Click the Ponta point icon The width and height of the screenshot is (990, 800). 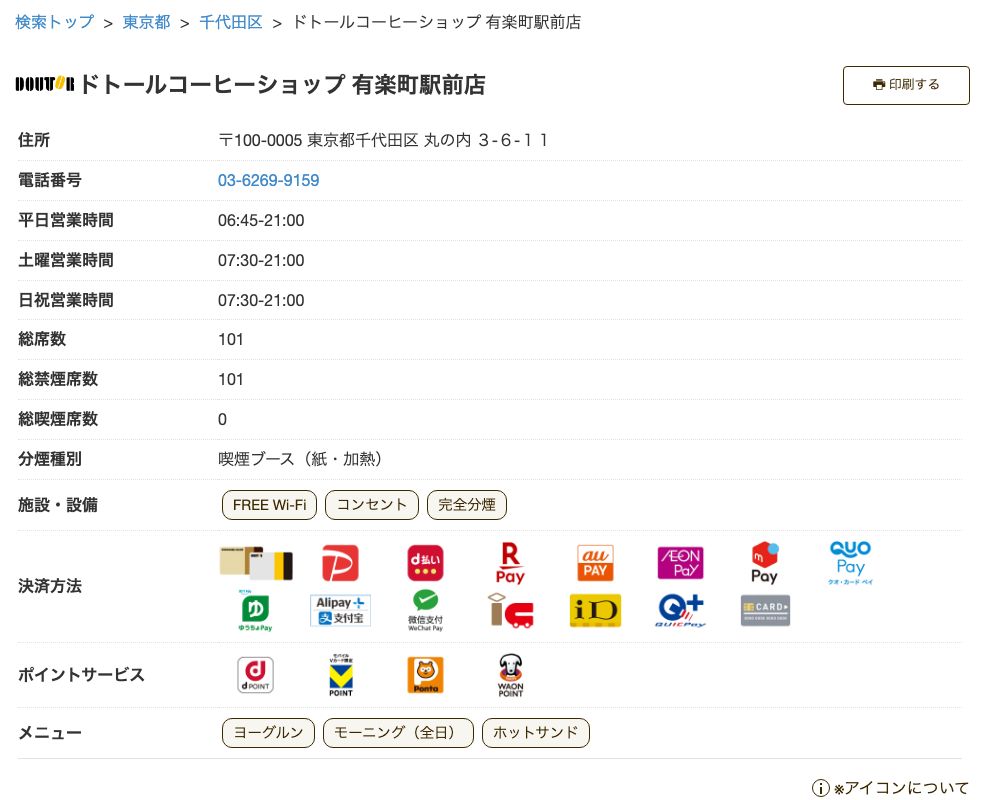click(x=426, y=675)
